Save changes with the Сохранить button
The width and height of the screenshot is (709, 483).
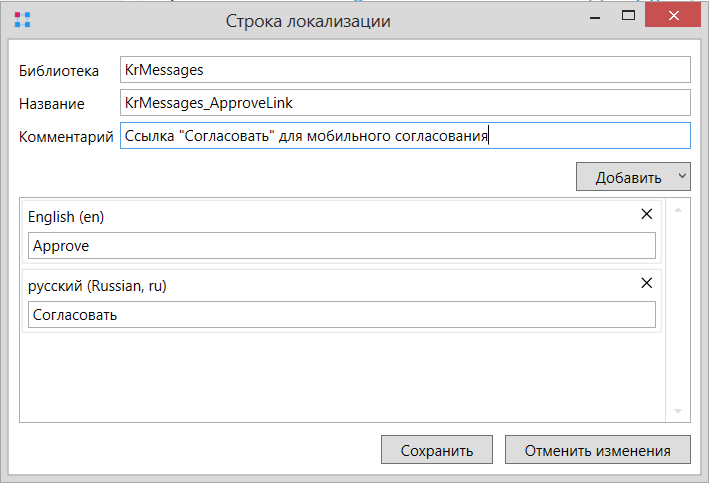pos(437,450)
